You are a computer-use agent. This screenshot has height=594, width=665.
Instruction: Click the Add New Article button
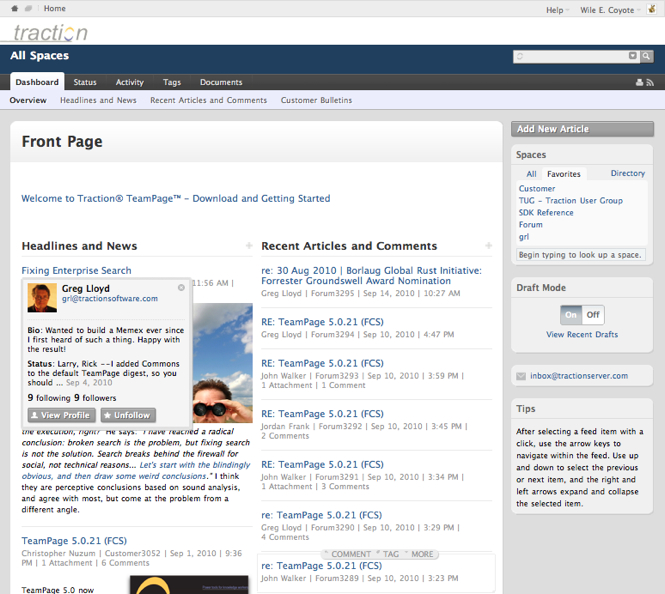pyautogui.click(x=582, y=129)
